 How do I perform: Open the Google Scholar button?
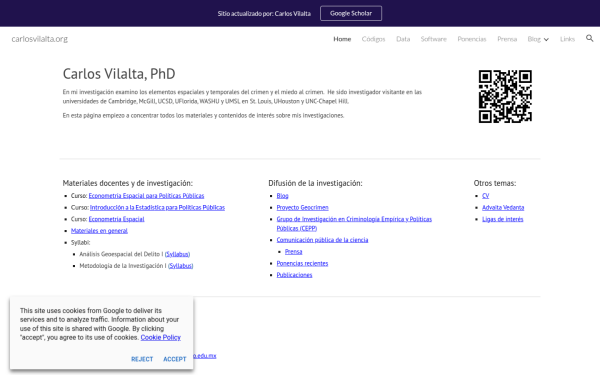coord(351,13)
